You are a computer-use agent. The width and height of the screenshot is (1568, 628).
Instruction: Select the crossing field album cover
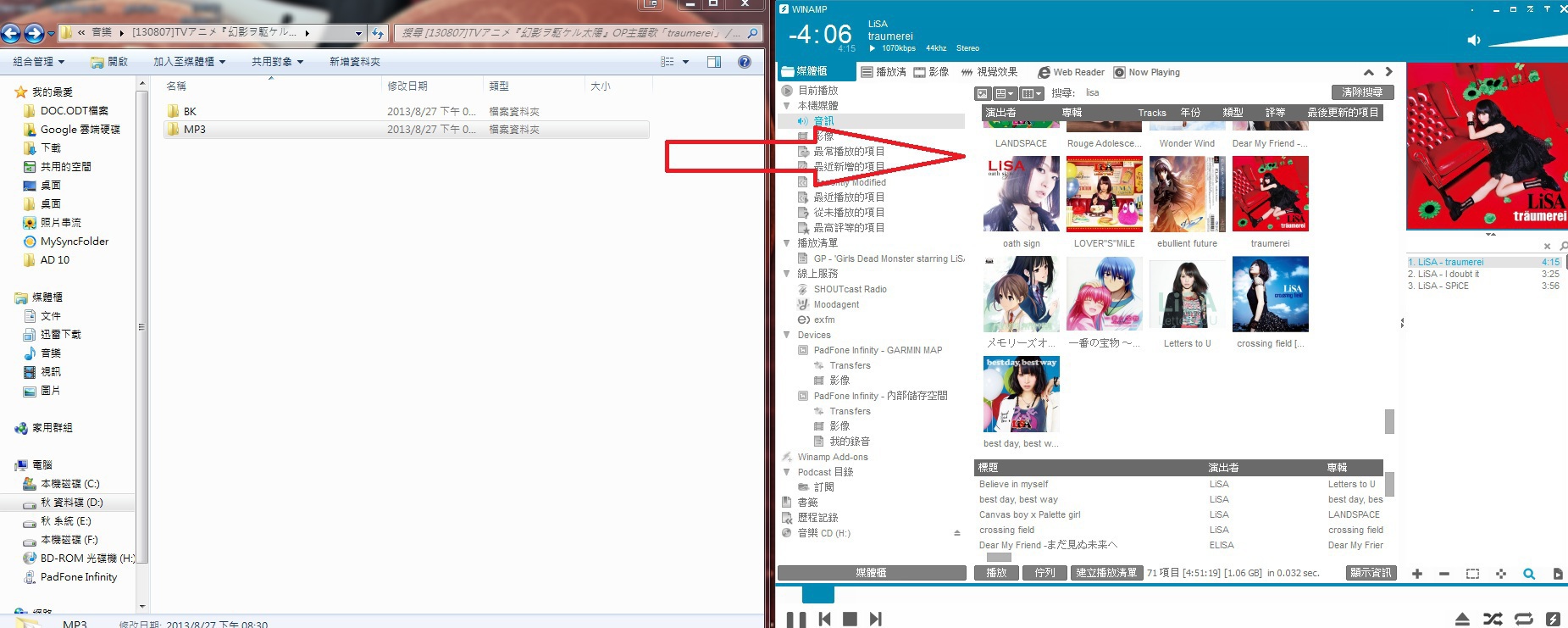click(x=1271, y=293)
